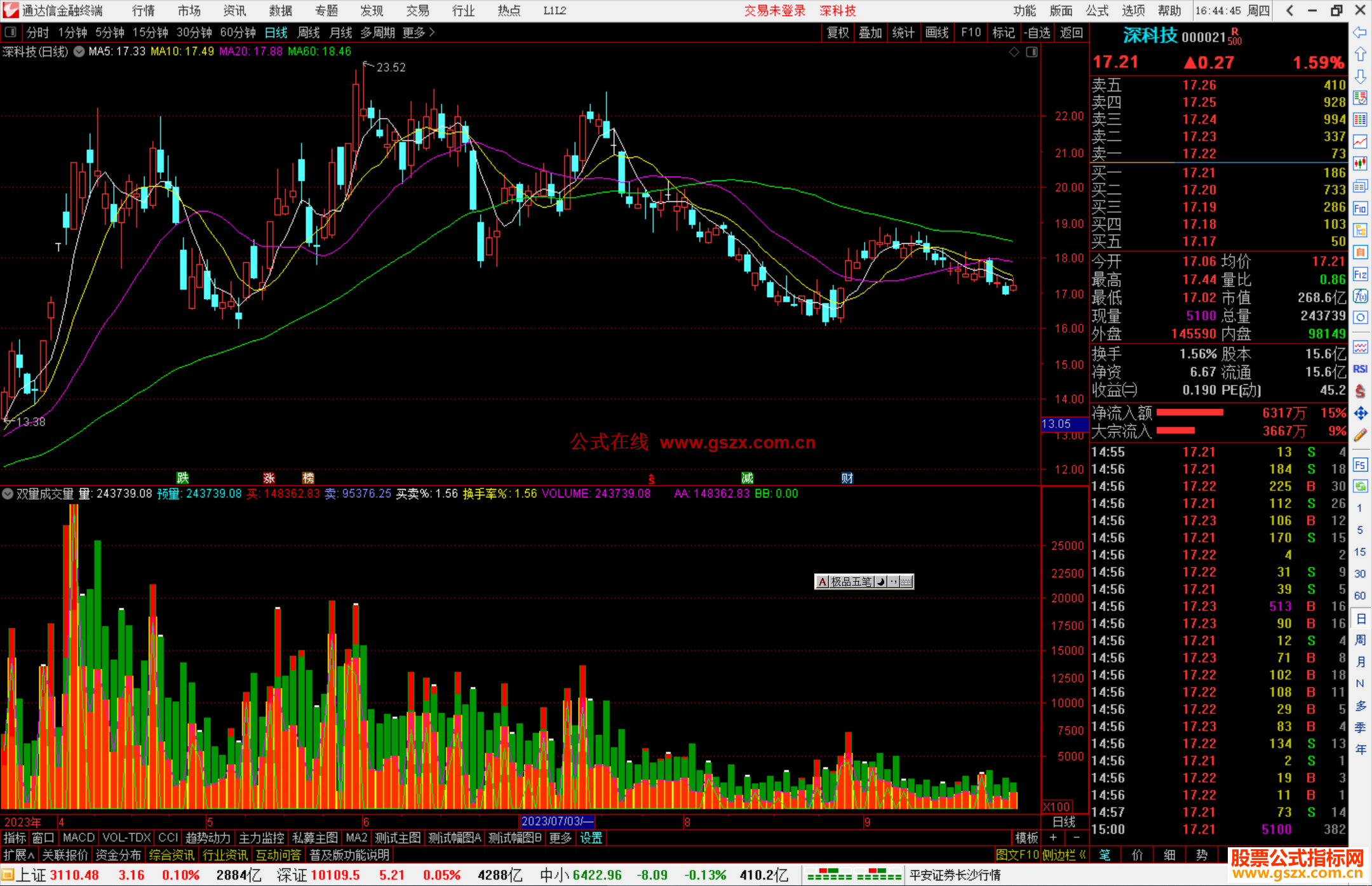
Task: Expand the 扩展 panel at bottom left
Action: click(18, 855)
